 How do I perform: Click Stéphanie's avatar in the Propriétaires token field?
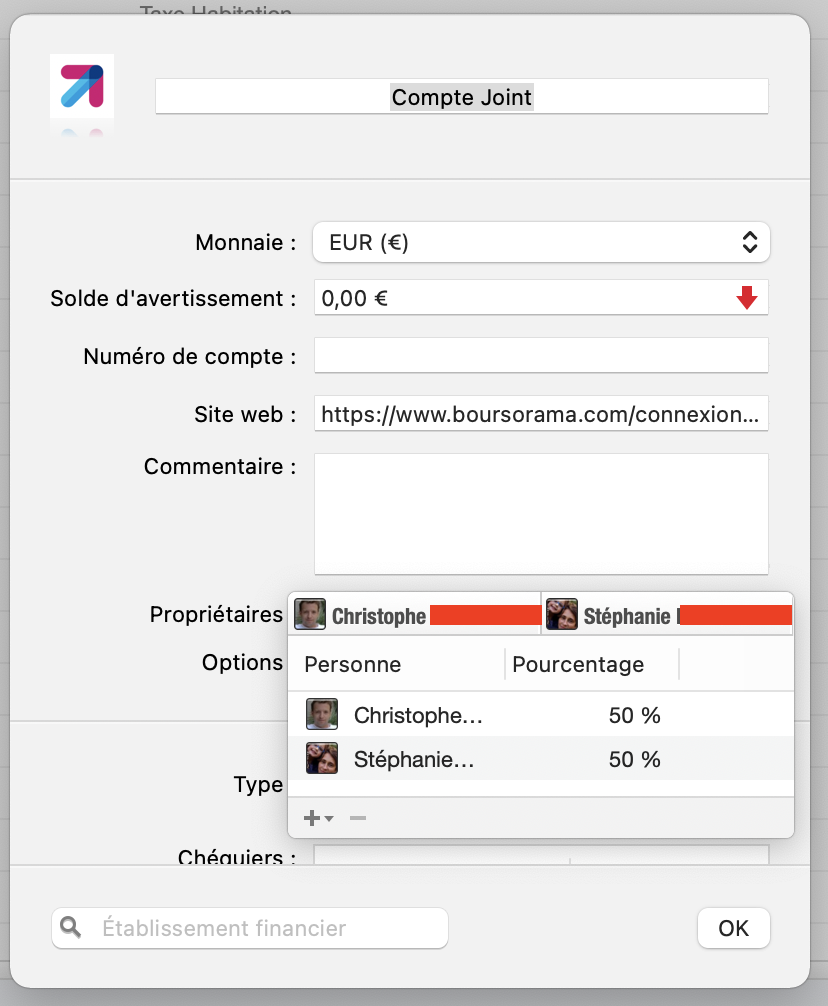(562, 615)
